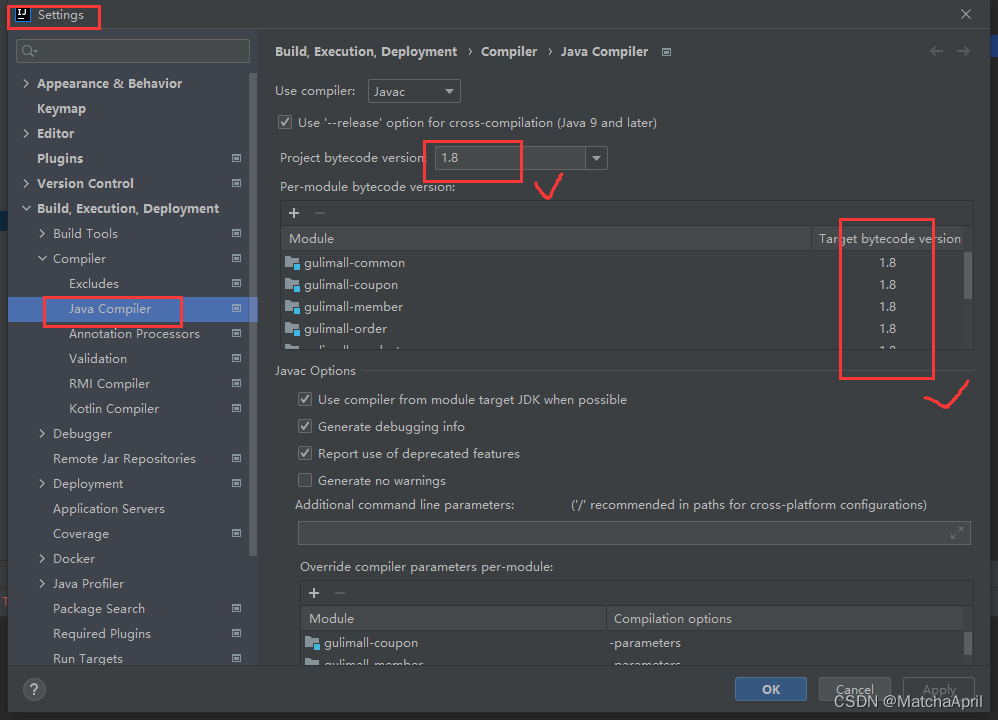Add per-module bytecode version with plus

pos(294,213)
